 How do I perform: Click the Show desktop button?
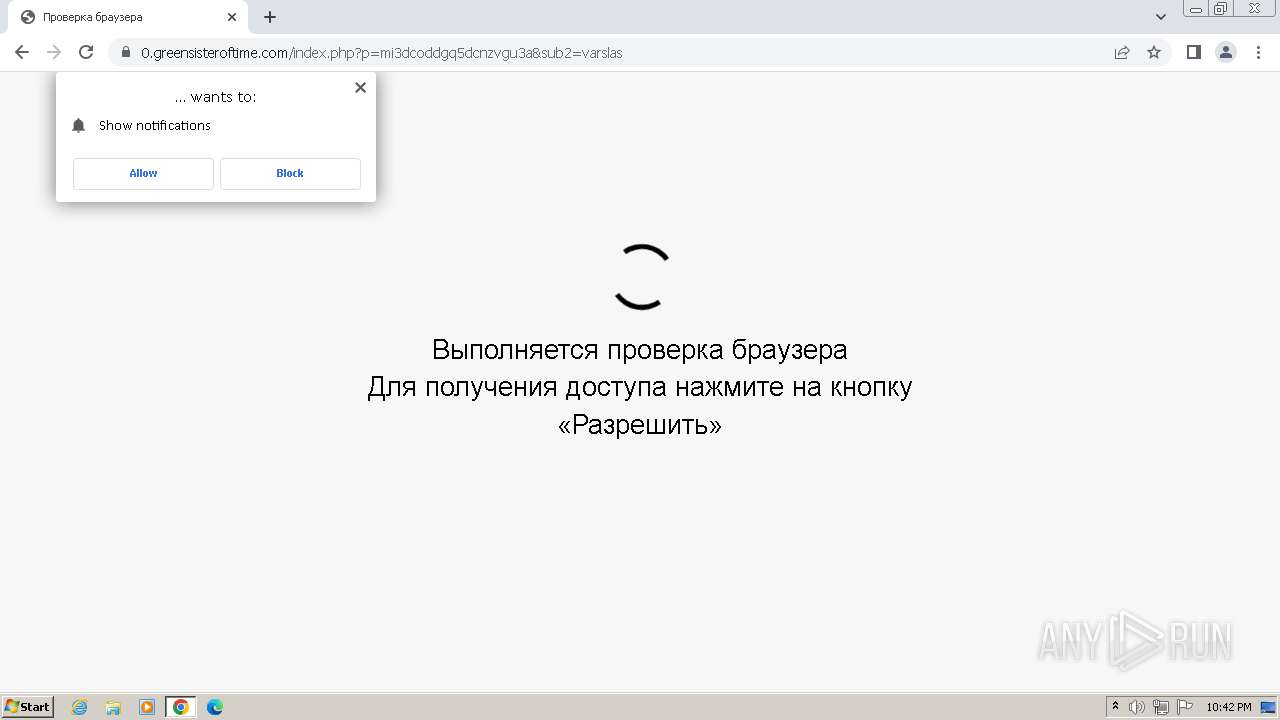coord(1269,707)
